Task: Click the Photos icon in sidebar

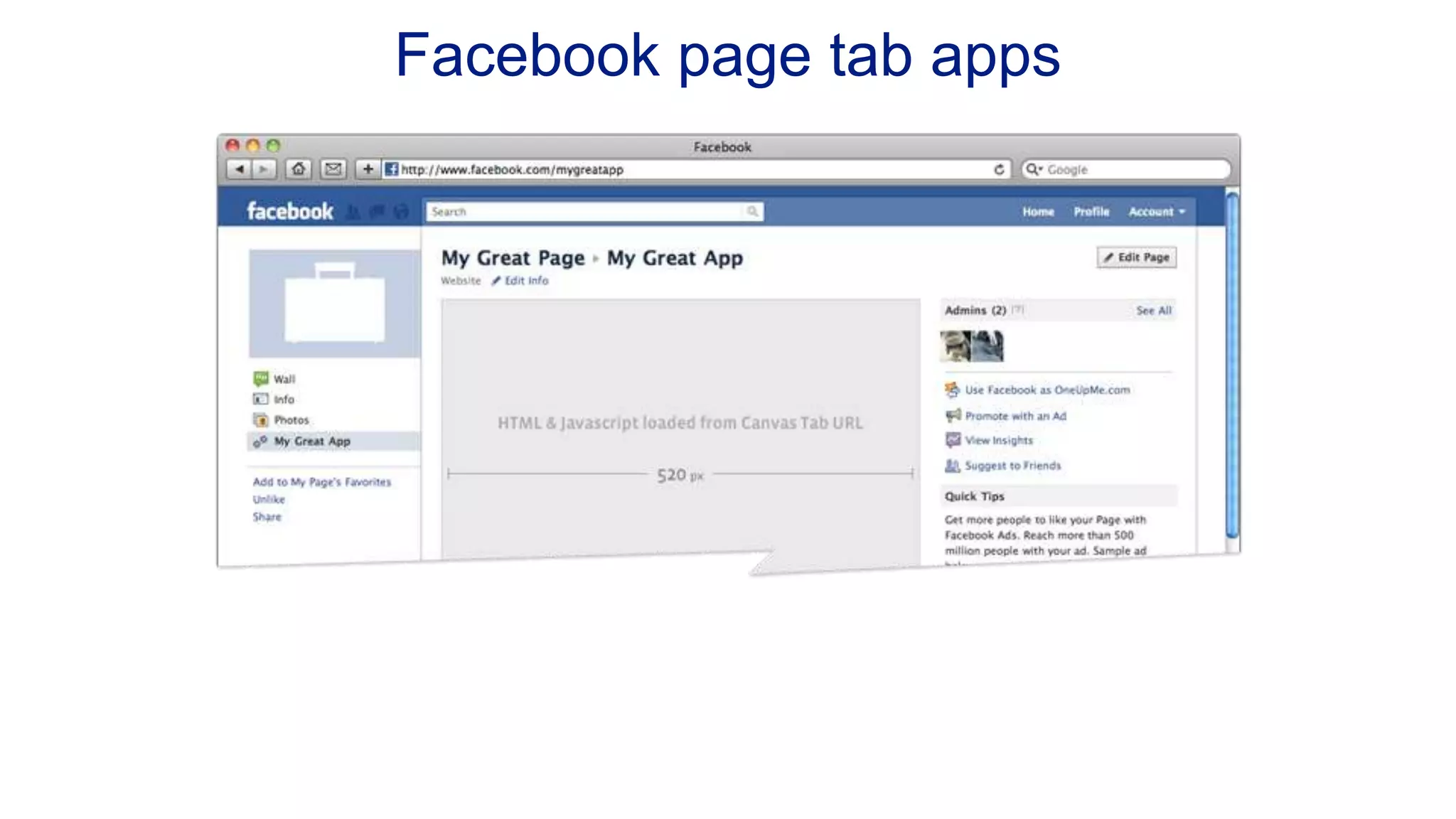Action: tap(261, 419)
